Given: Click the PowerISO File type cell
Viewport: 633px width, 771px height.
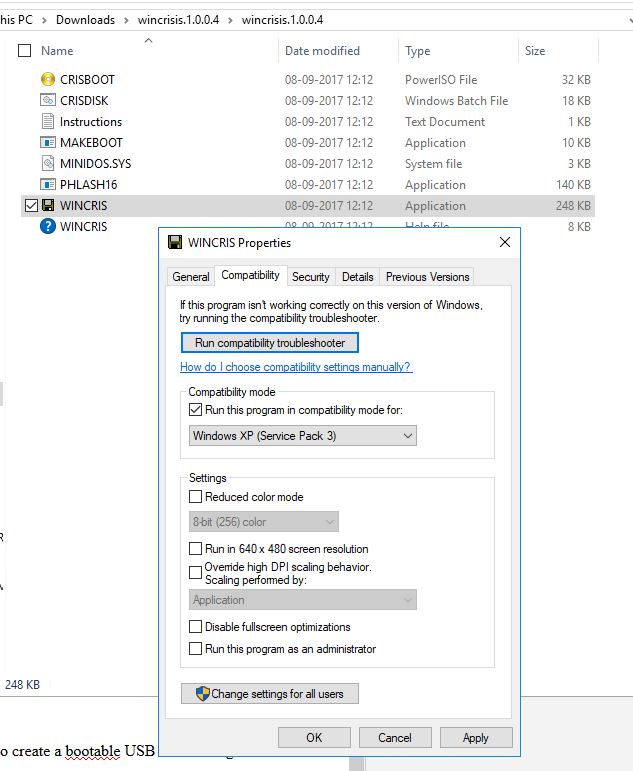Looking at the screenshot, I should [x=441, y=80].
